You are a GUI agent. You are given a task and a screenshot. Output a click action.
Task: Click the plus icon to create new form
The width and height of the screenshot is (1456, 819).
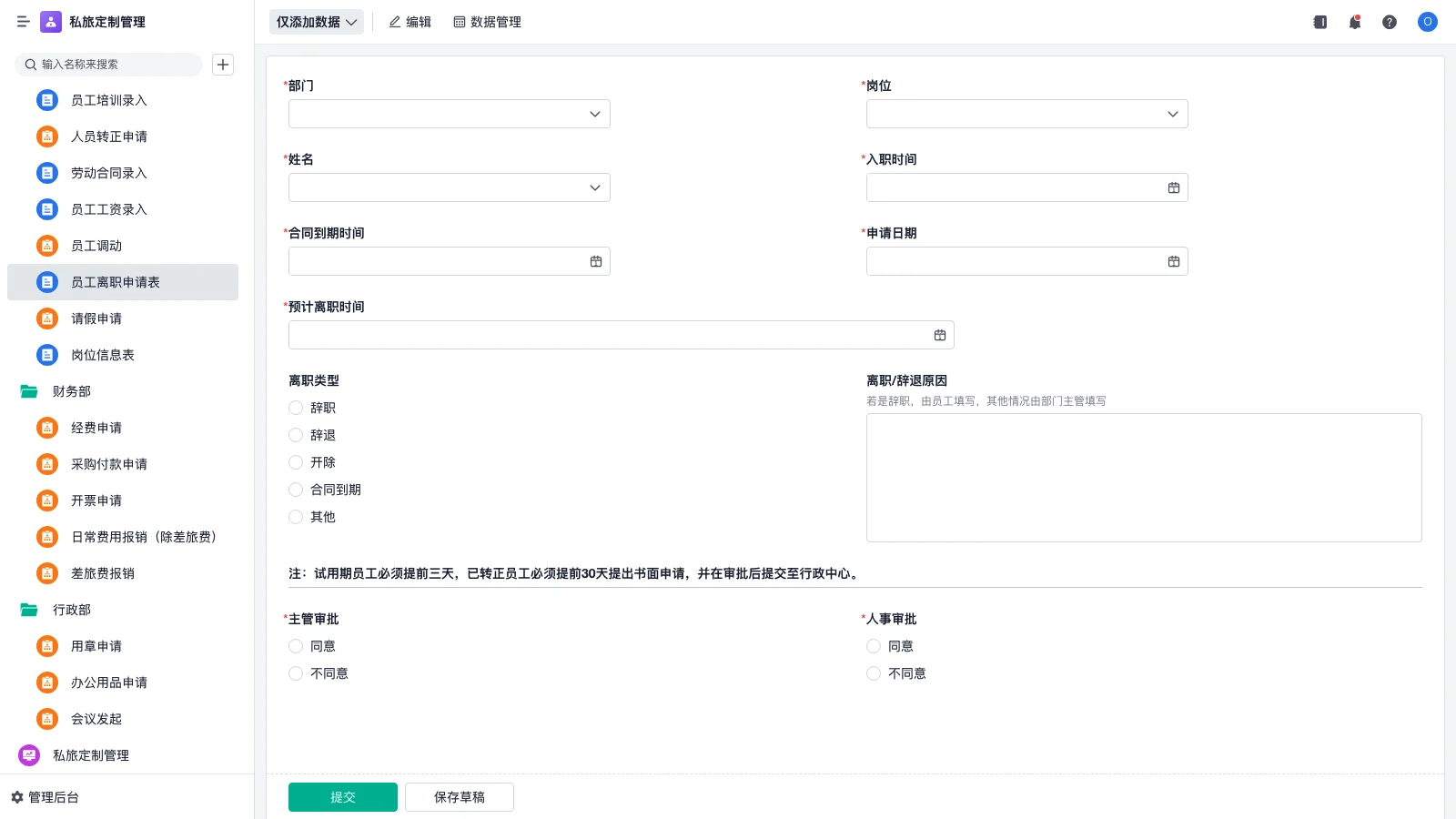[x=223, y=65]
